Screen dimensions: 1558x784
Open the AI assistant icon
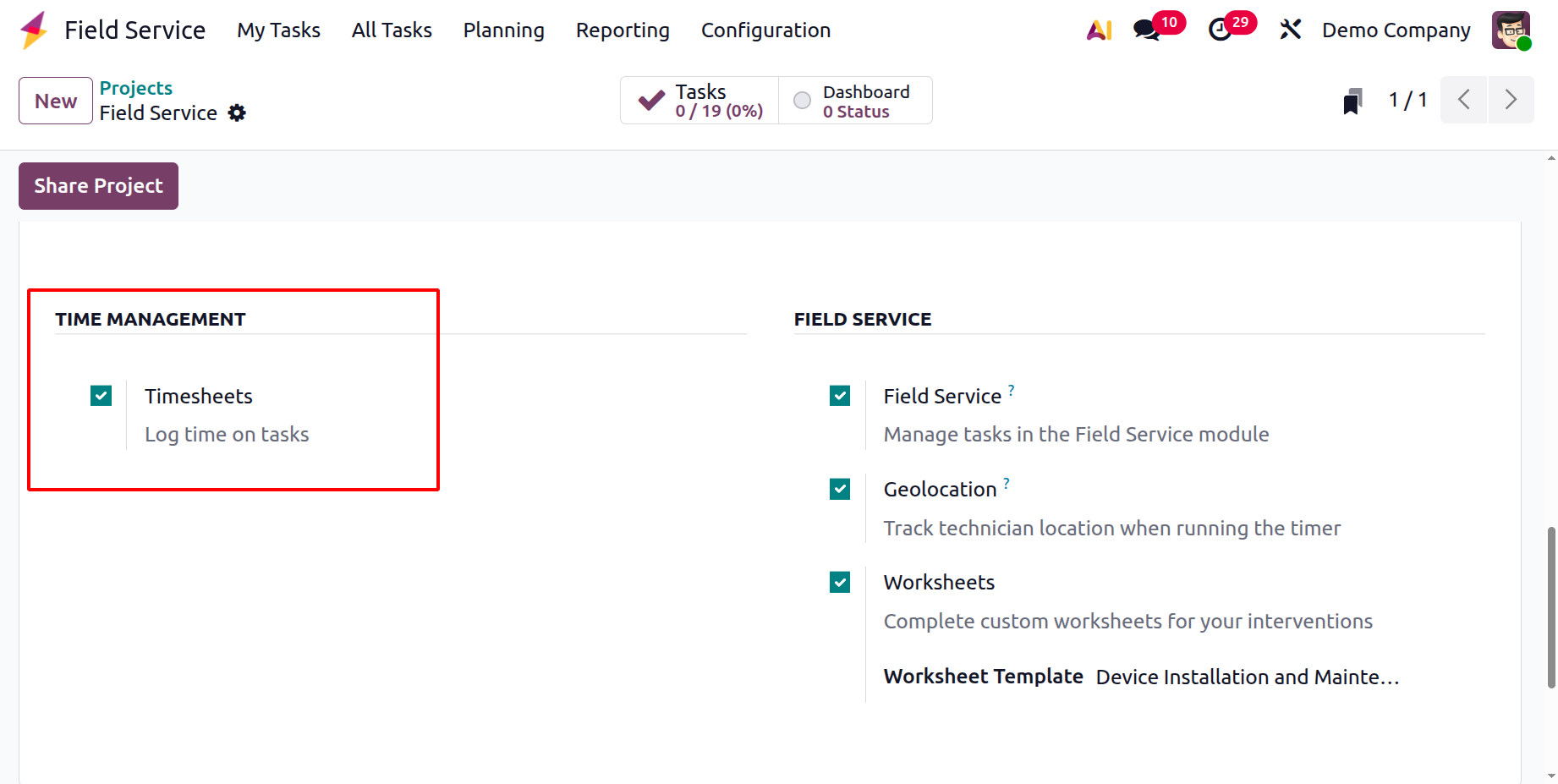pos(1099,30)
